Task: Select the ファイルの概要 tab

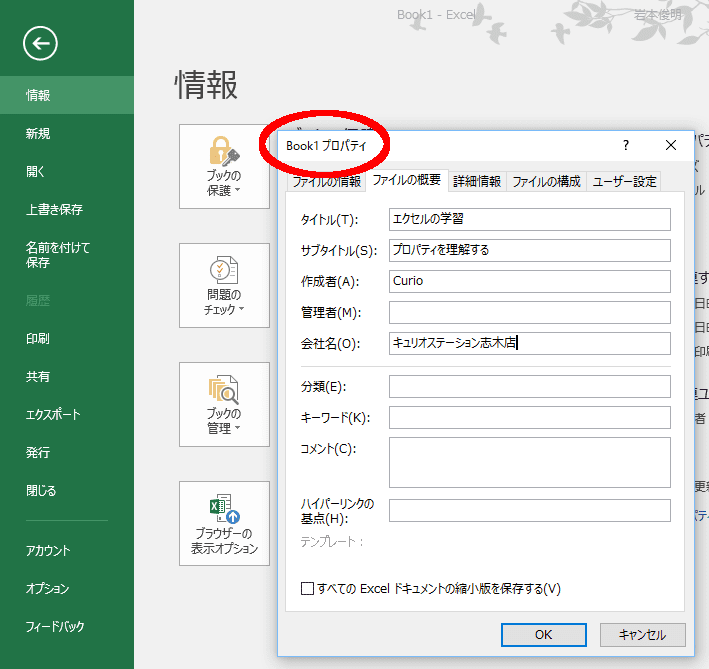Action: coord(406,180)
